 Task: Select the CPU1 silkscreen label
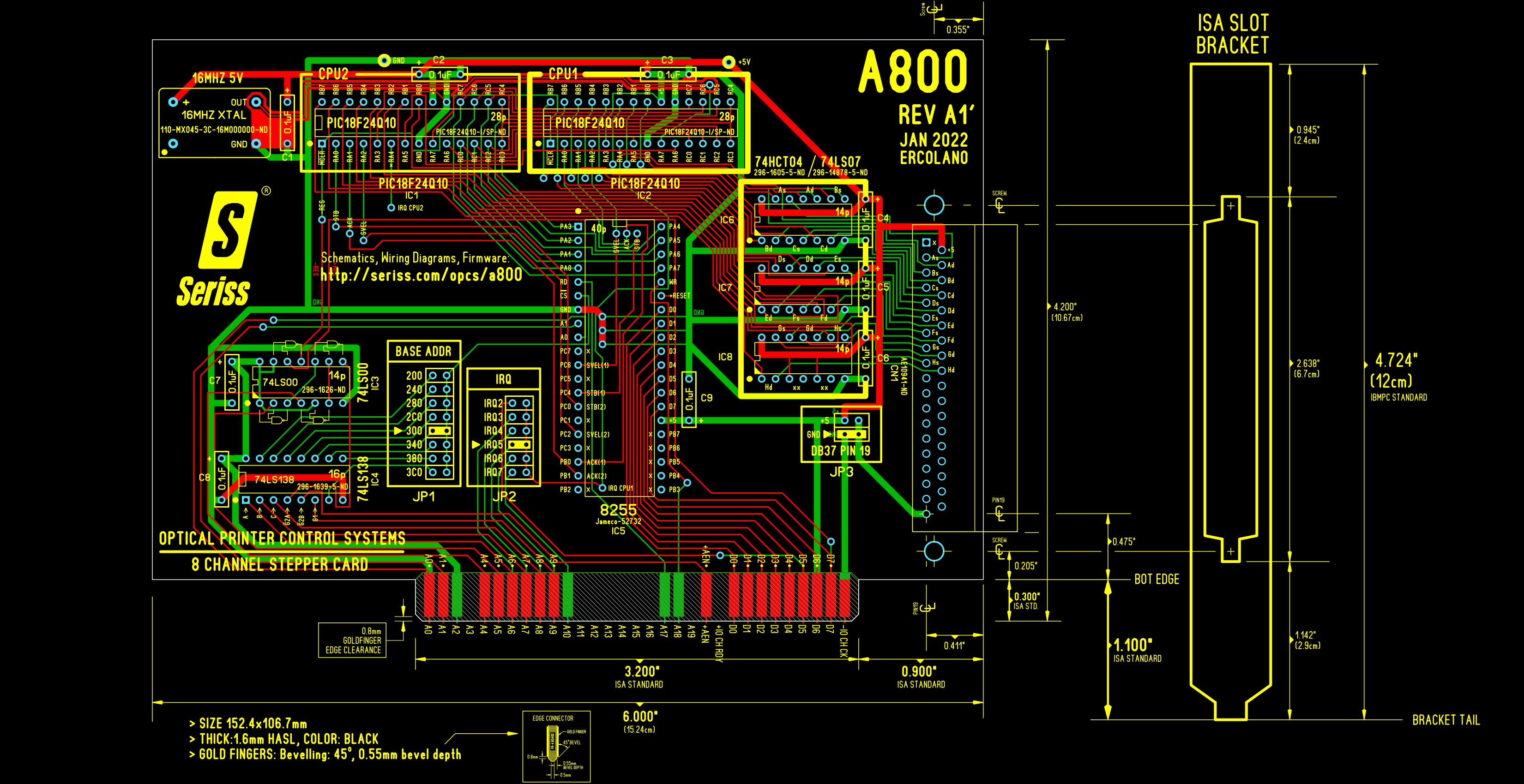coord(563,74)
